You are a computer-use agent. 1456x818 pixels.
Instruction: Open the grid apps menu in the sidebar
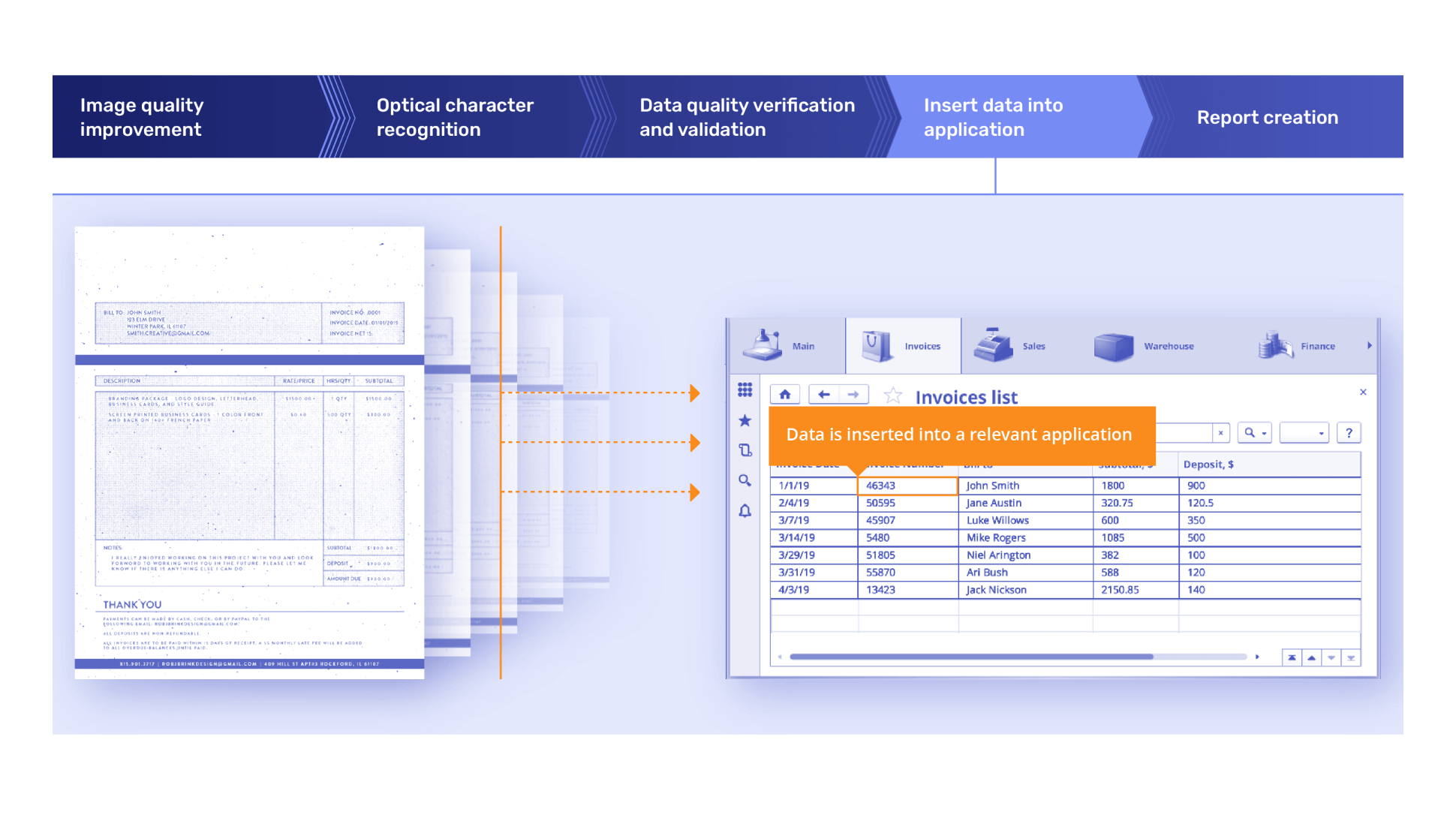click(x=745, y=389)
